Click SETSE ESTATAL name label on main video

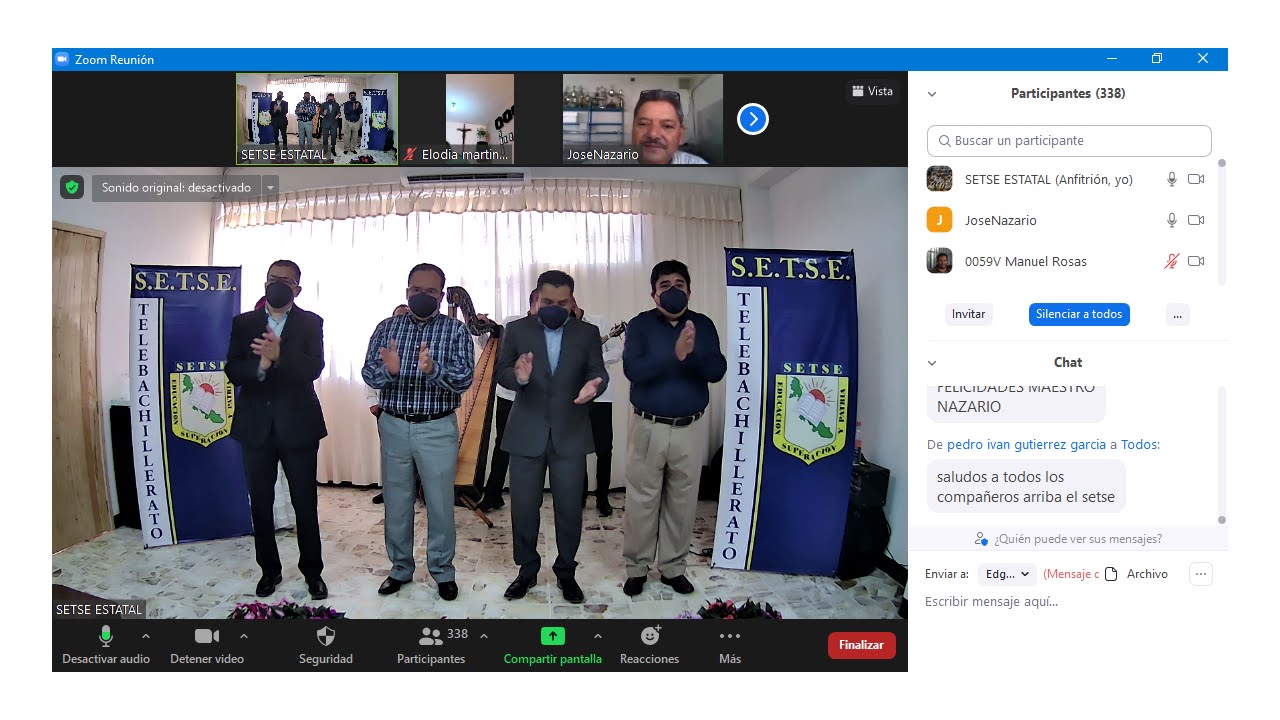[98, 609]
